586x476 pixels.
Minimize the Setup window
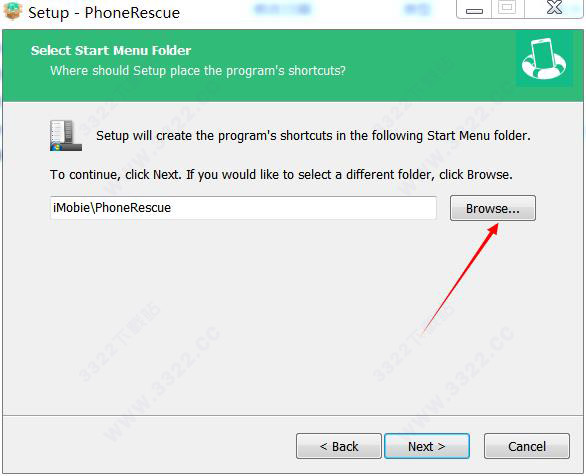[x=474, y=10]
